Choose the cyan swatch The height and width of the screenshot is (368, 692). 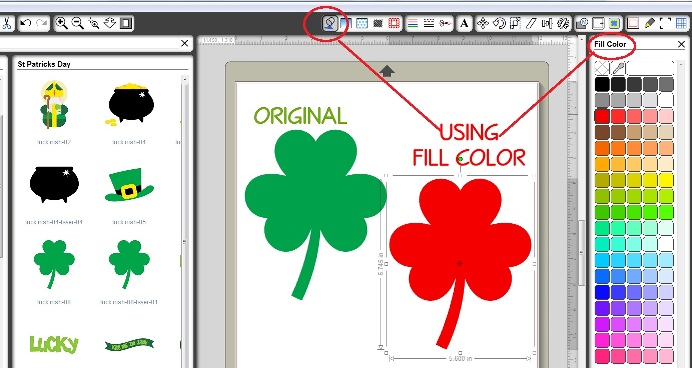602,260
